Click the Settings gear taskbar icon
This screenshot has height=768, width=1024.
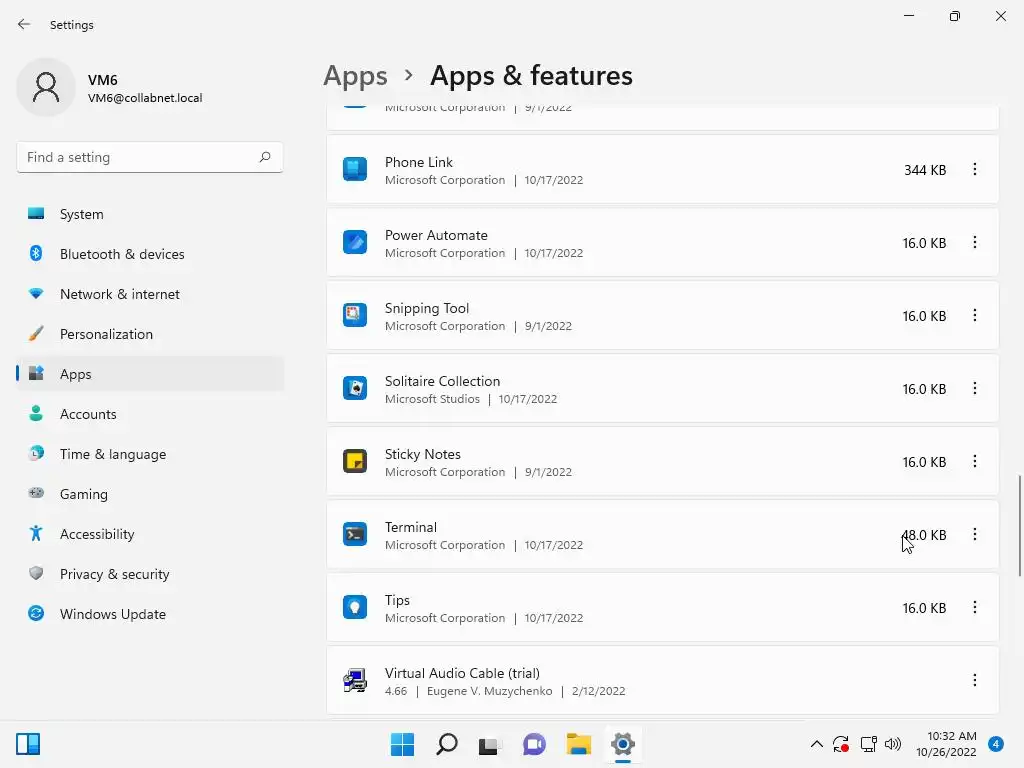[x=623, y=744]
